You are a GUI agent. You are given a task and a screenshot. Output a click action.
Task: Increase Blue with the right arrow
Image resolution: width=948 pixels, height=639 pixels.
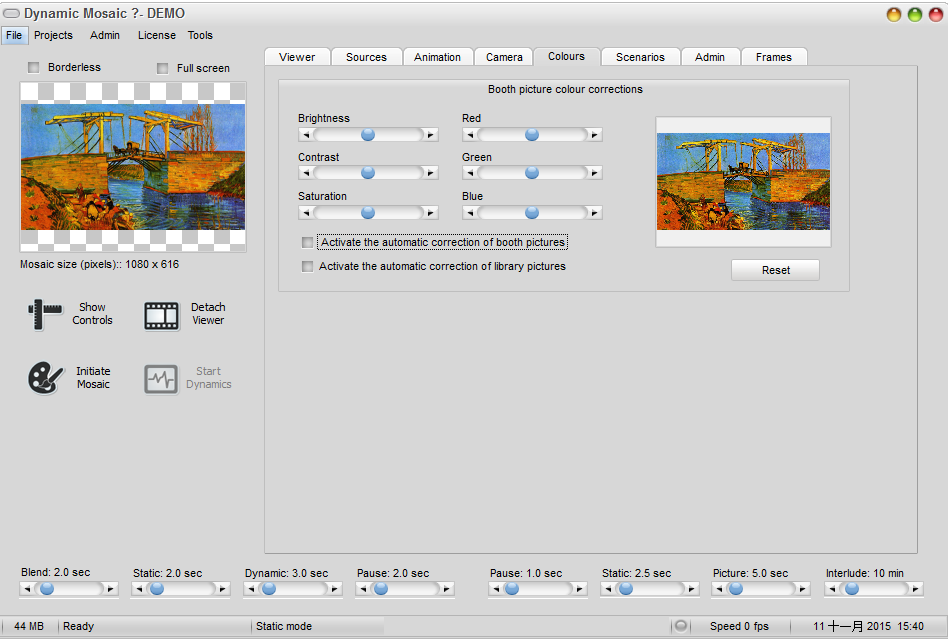coord(594,213)
